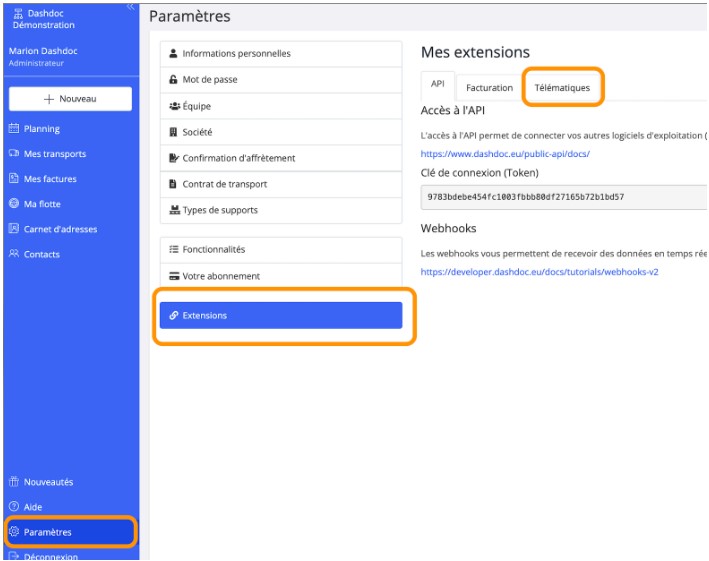Viewport: 709px width, 561px height.
Task: Click the Carnet d'adresses book icon
Action: (x=14, y=229)
